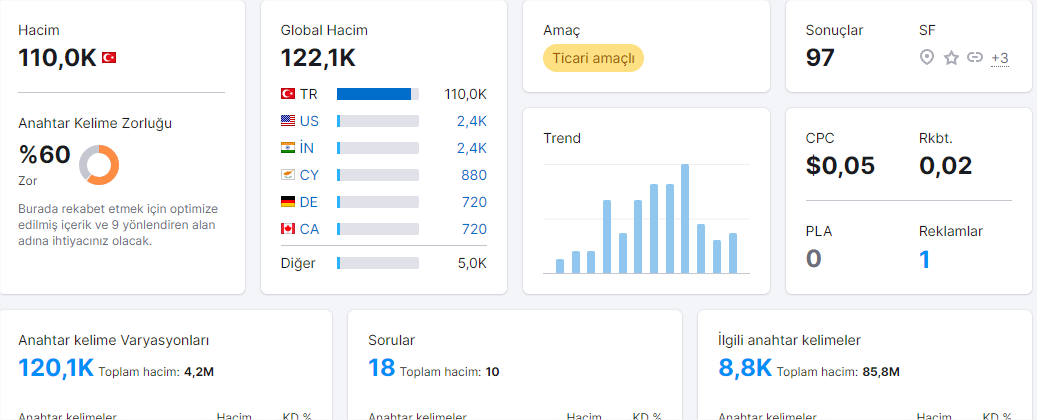Click the Amaç card title

(562, 30)
